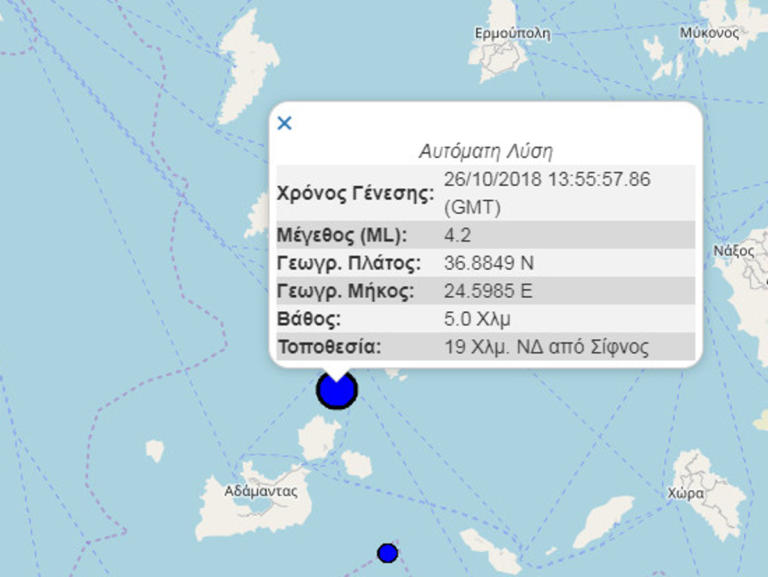768x577 pixels.
Task: Click the Νάξος map label
Action: click(733, 251)
